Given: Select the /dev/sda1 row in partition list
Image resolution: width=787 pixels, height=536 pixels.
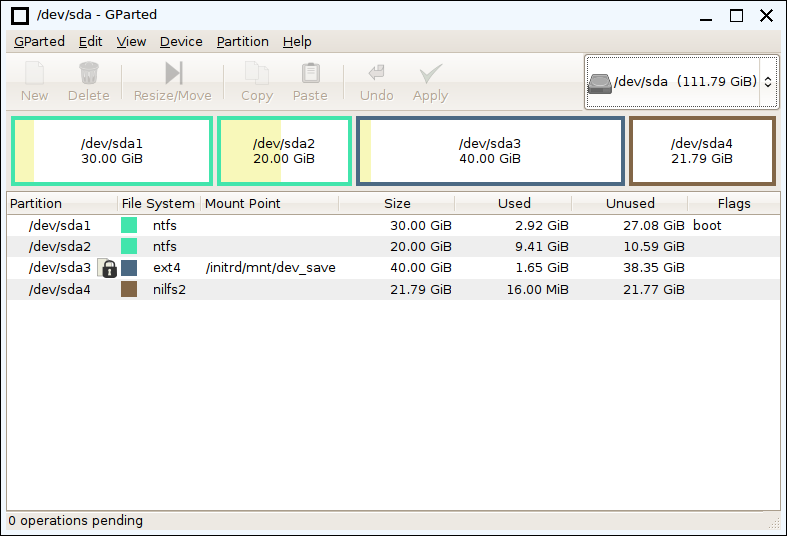Looking at the screenshot, I should (394, 225).
